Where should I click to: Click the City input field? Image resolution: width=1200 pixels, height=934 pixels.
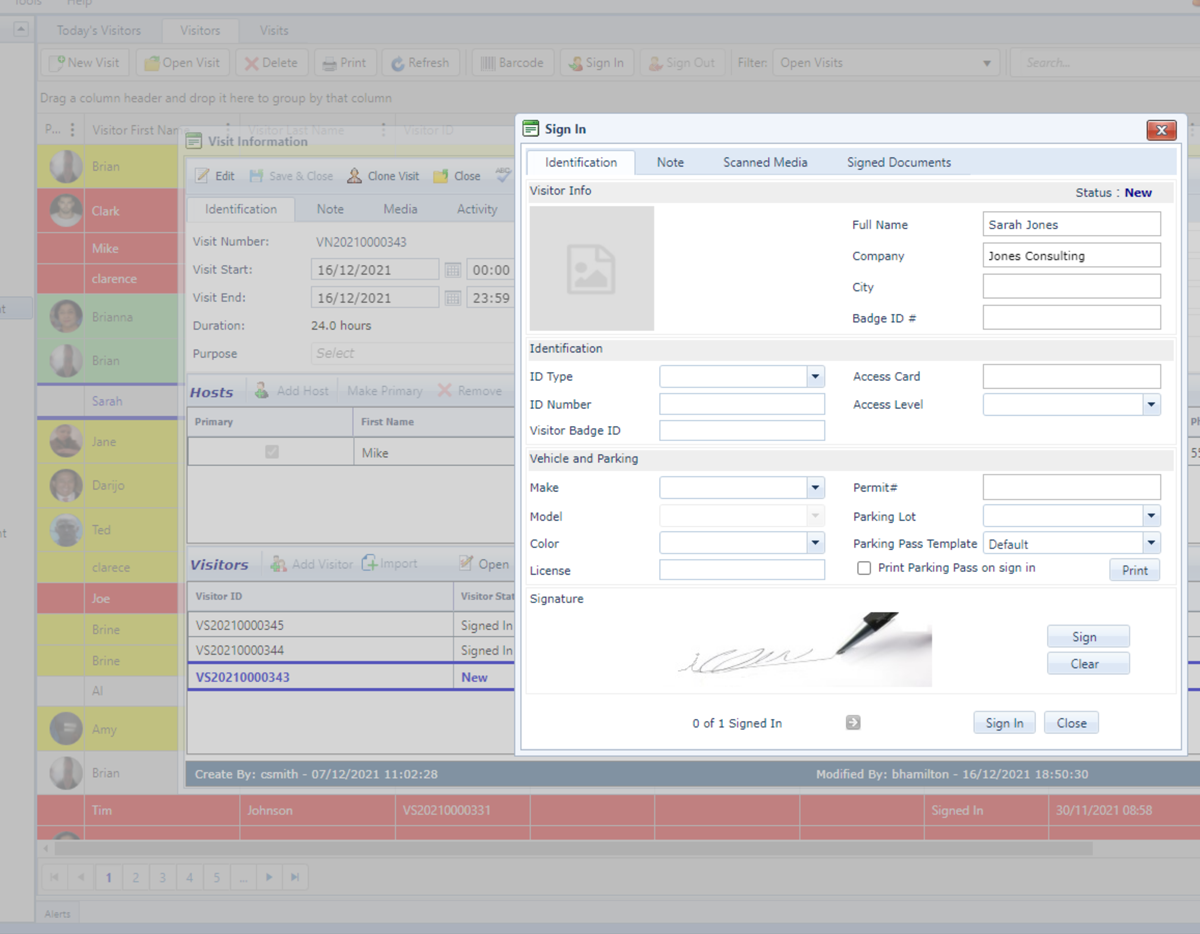[1072, 287]
